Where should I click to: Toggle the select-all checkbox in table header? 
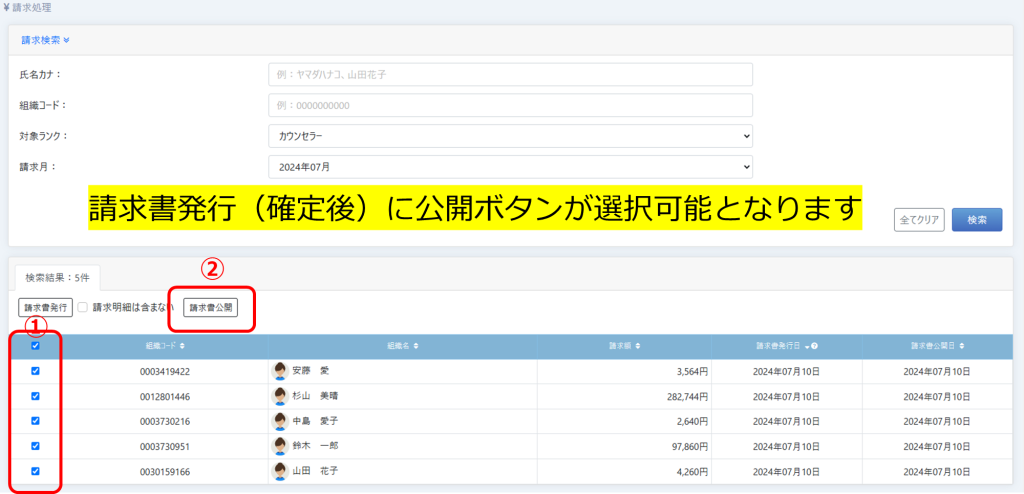[x=35, y=346]
